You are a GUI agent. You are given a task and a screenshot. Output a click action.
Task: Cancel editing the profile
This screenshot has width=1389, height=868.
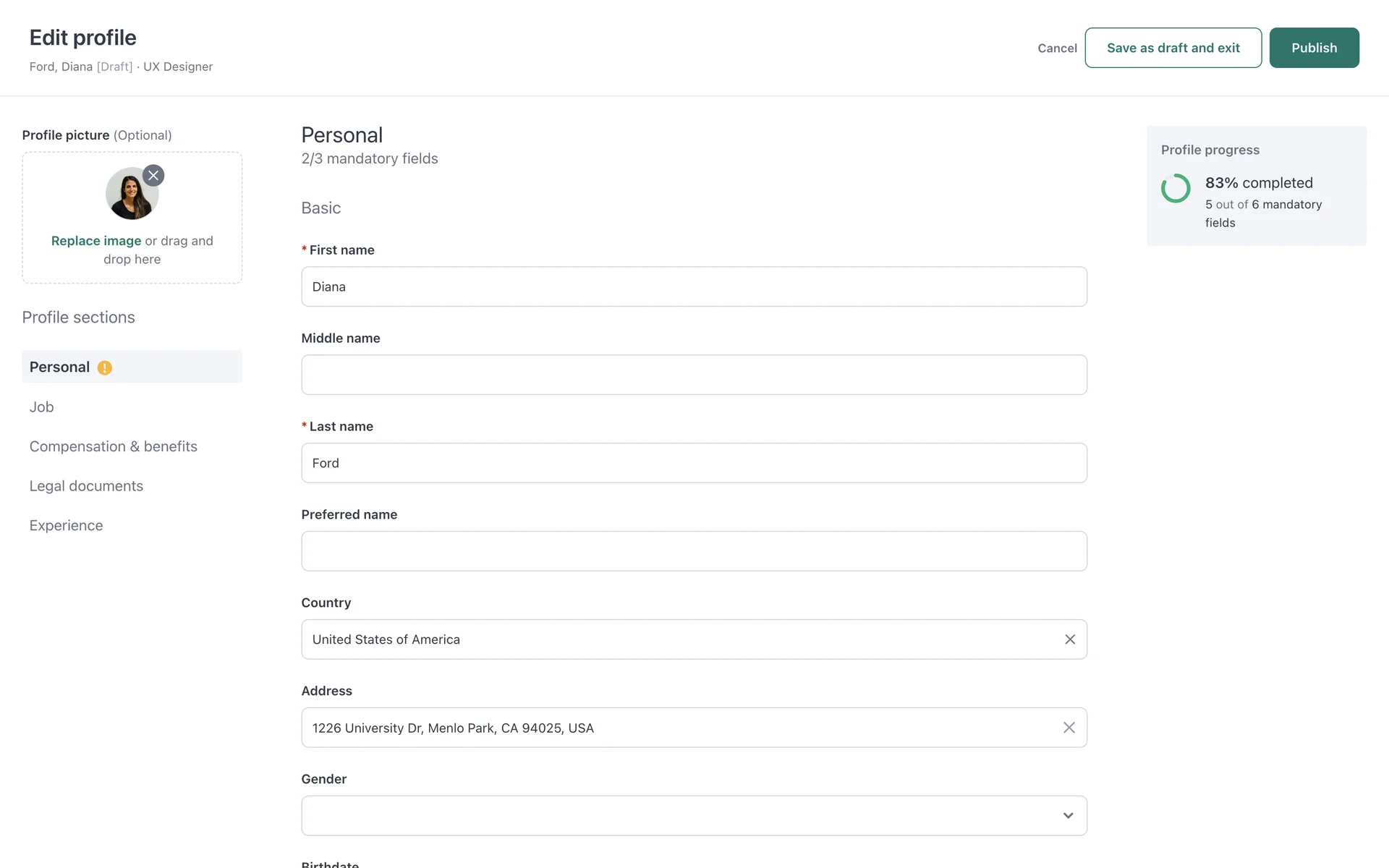[1057, 48]
